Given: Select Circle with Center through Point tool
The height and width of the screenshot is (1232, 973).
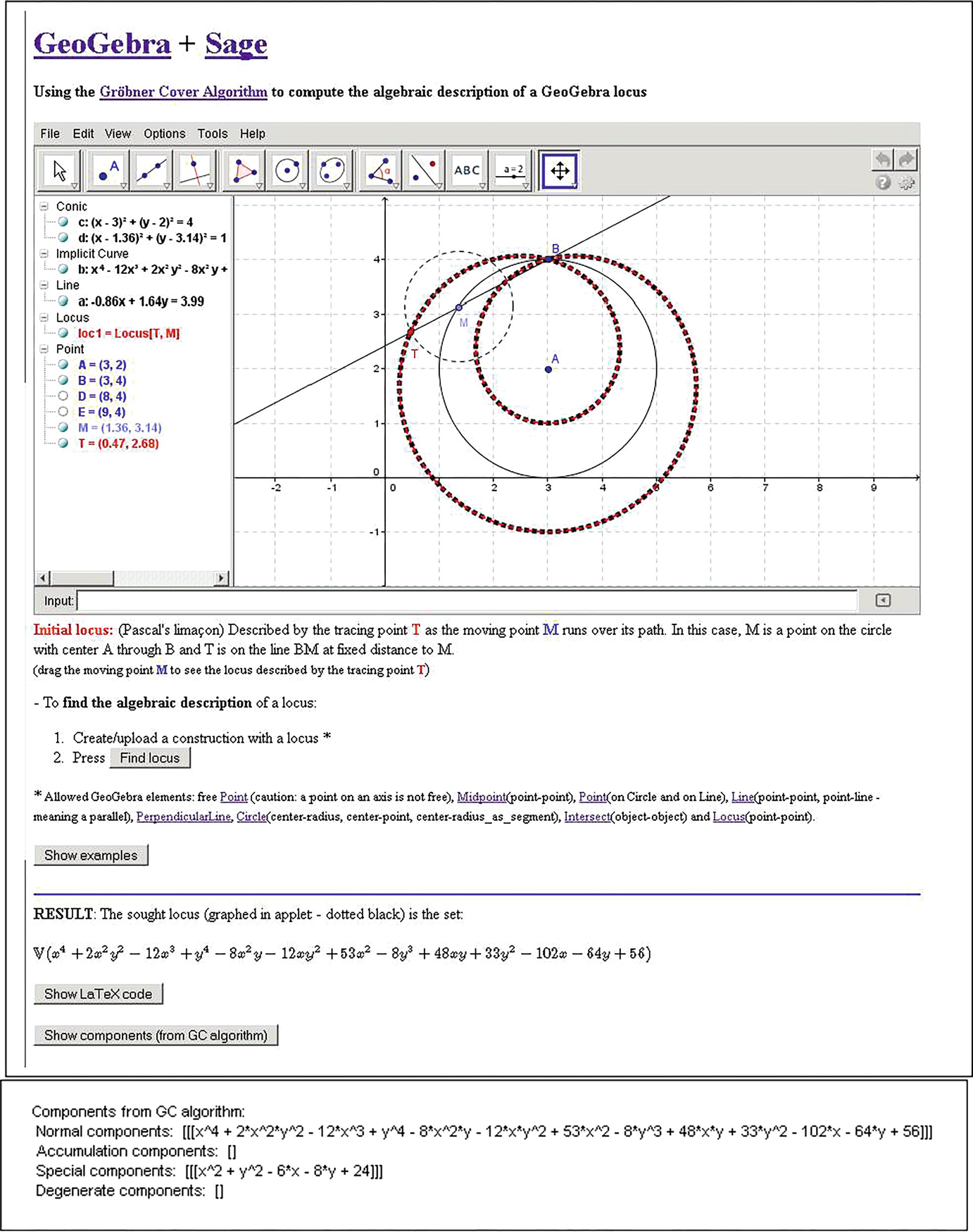Looking at the screenshot, I should [287, 170].
